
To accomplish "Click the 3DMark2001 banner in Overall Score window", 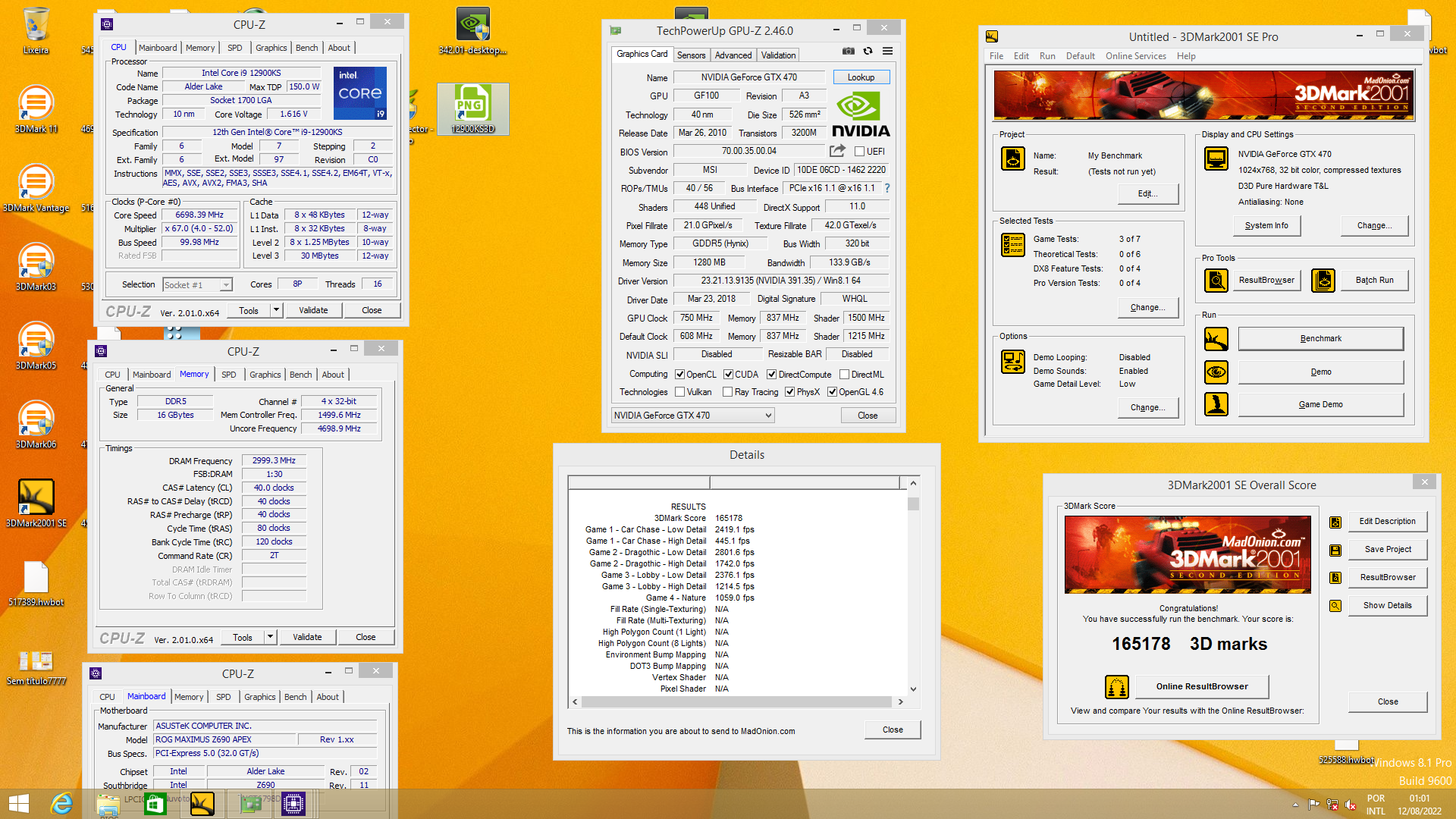I will point(1187,554).
